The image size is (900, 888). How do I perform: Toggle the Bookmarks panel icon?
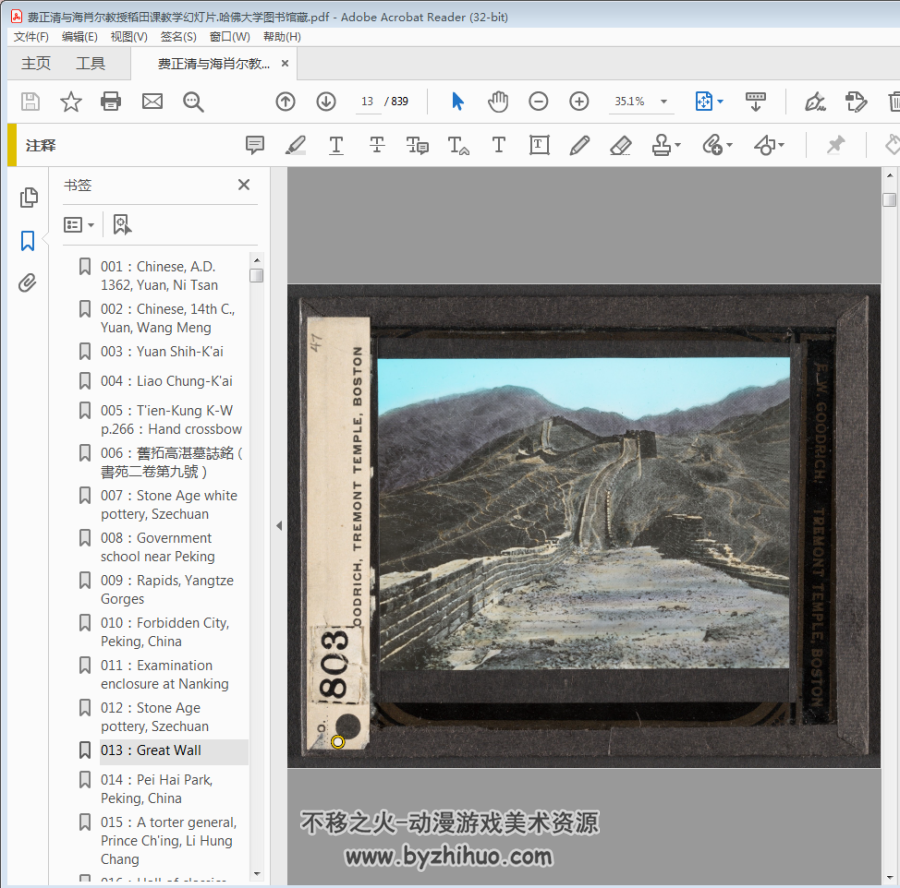pos(28,241)
